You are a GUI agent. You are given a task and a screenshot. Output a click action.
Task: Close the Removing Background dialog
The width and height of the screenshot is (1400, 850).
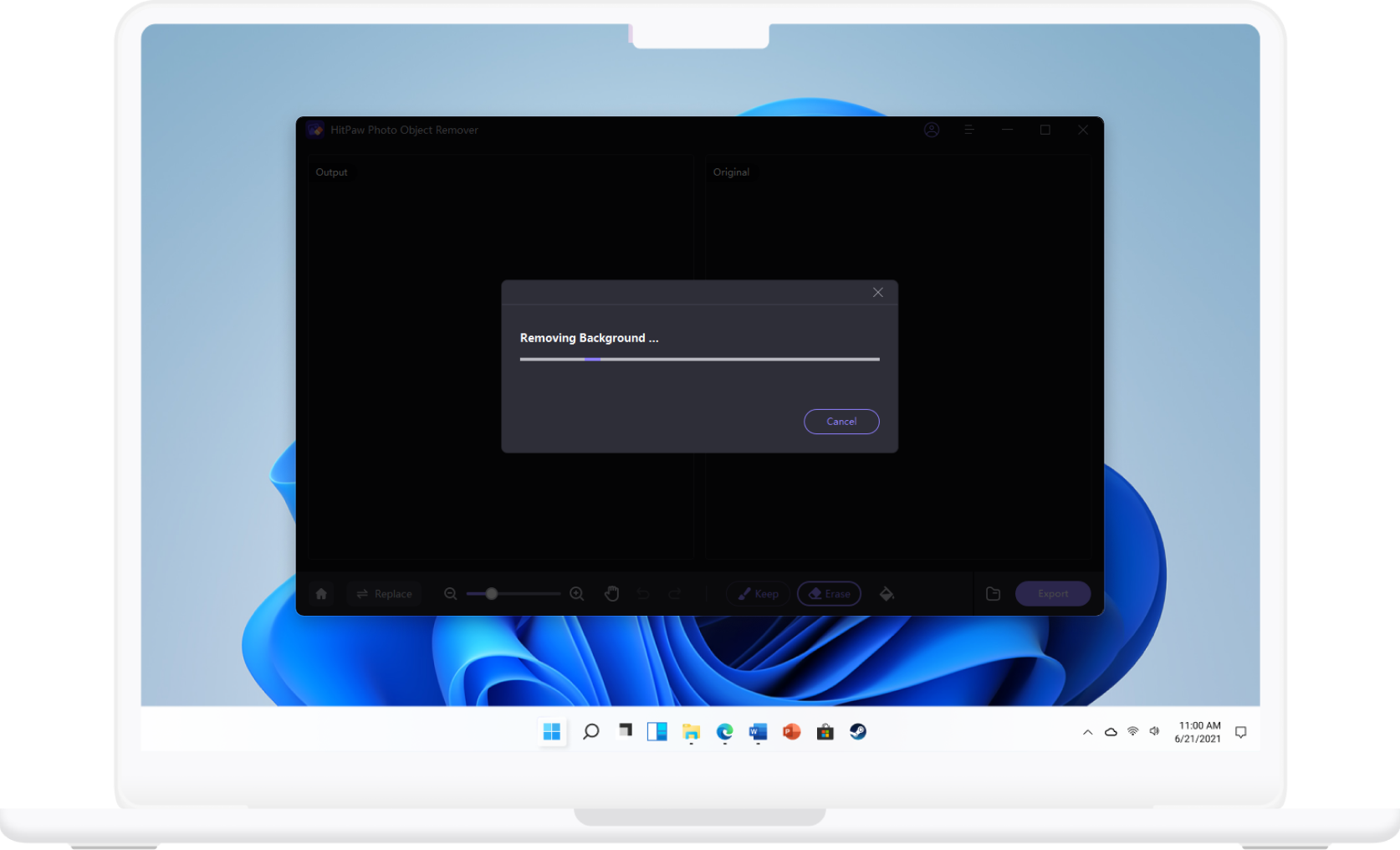pyautogui.click(x=877, y=292)
